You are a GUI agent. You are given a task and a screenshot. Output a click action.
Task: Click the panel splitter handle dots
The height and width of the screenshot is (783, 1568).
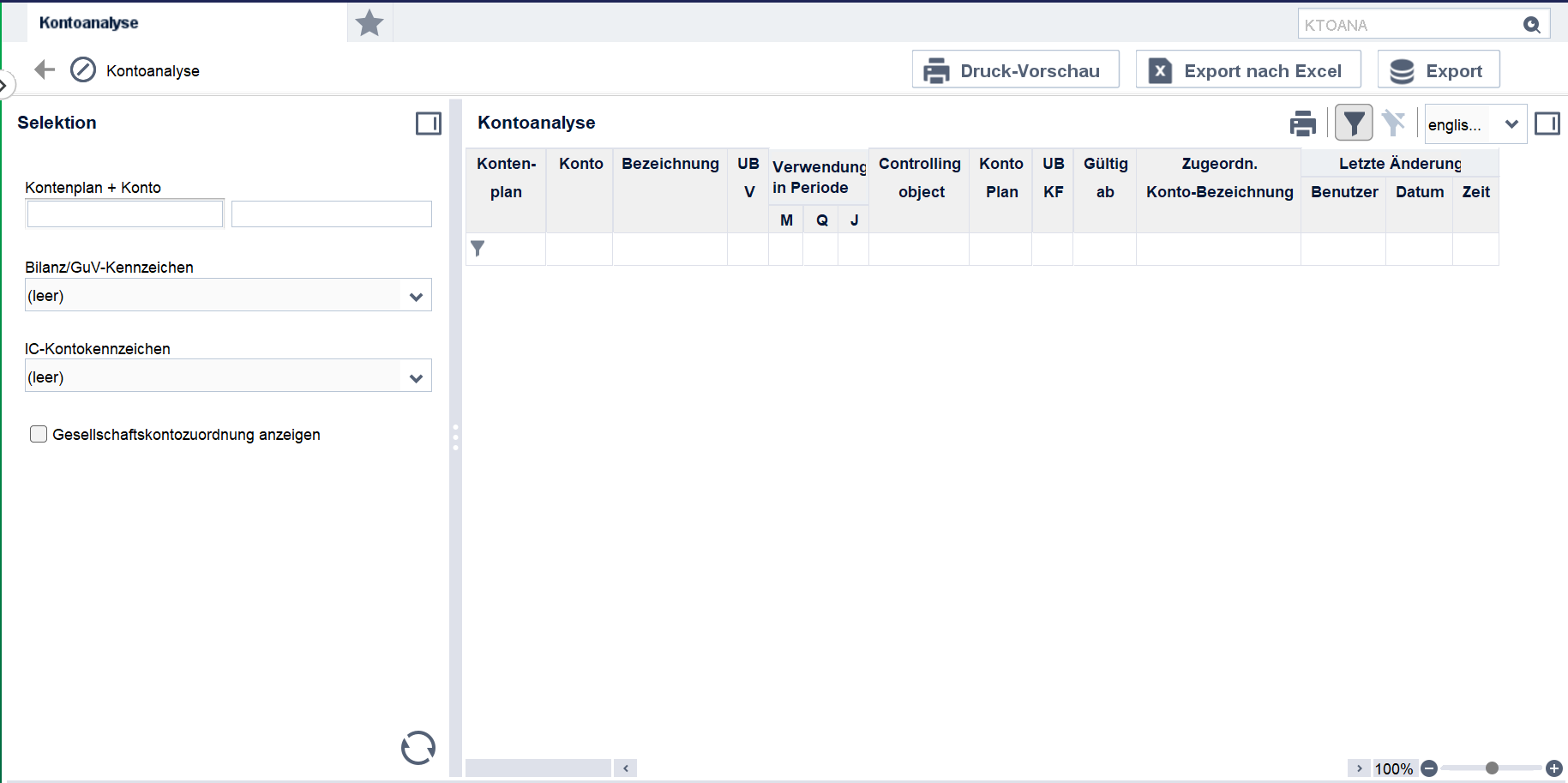pyautogui.click(x=455, y=437)
